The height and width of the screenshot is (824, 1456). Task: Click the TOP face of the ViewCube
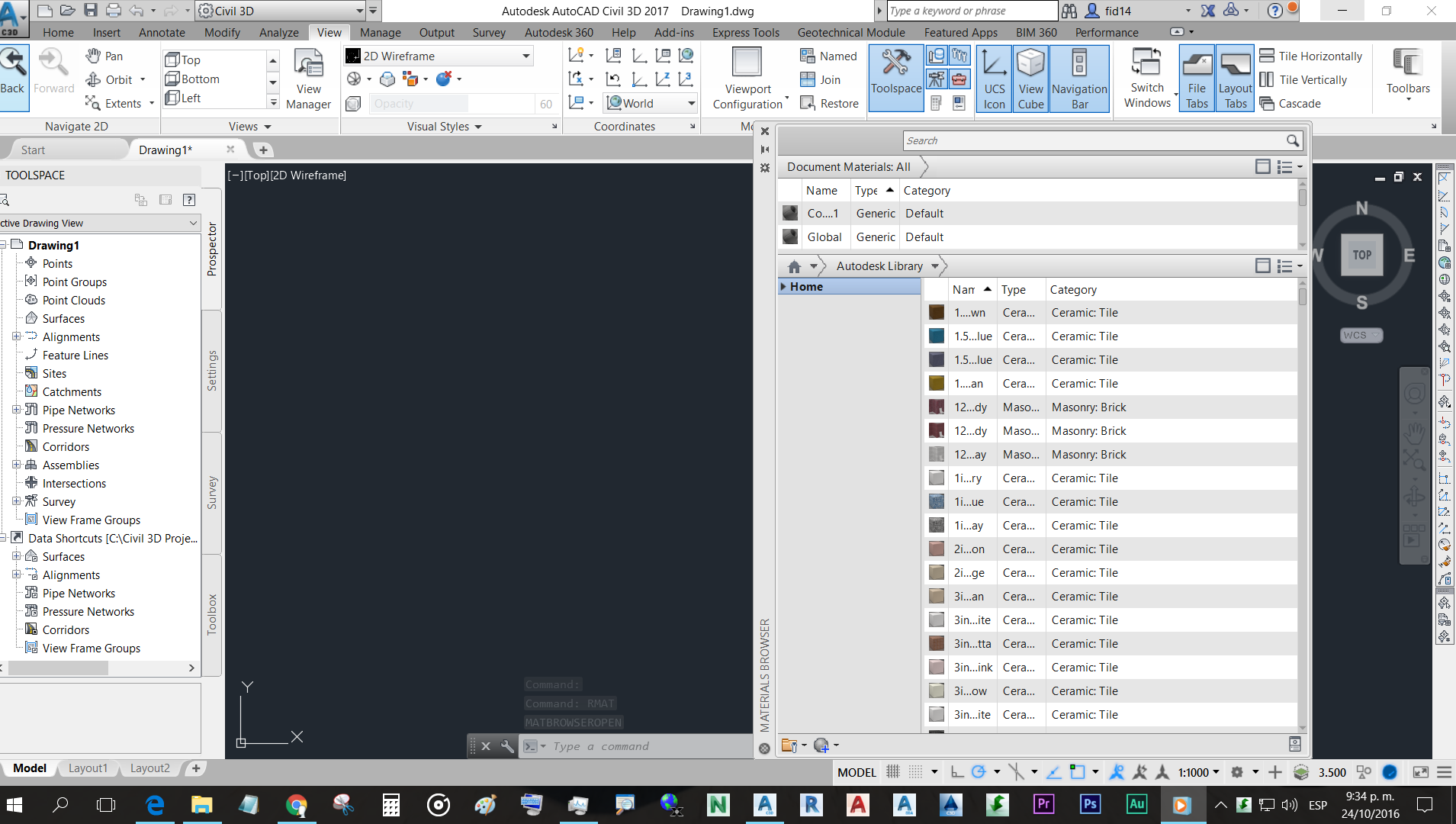[1361, 255]
